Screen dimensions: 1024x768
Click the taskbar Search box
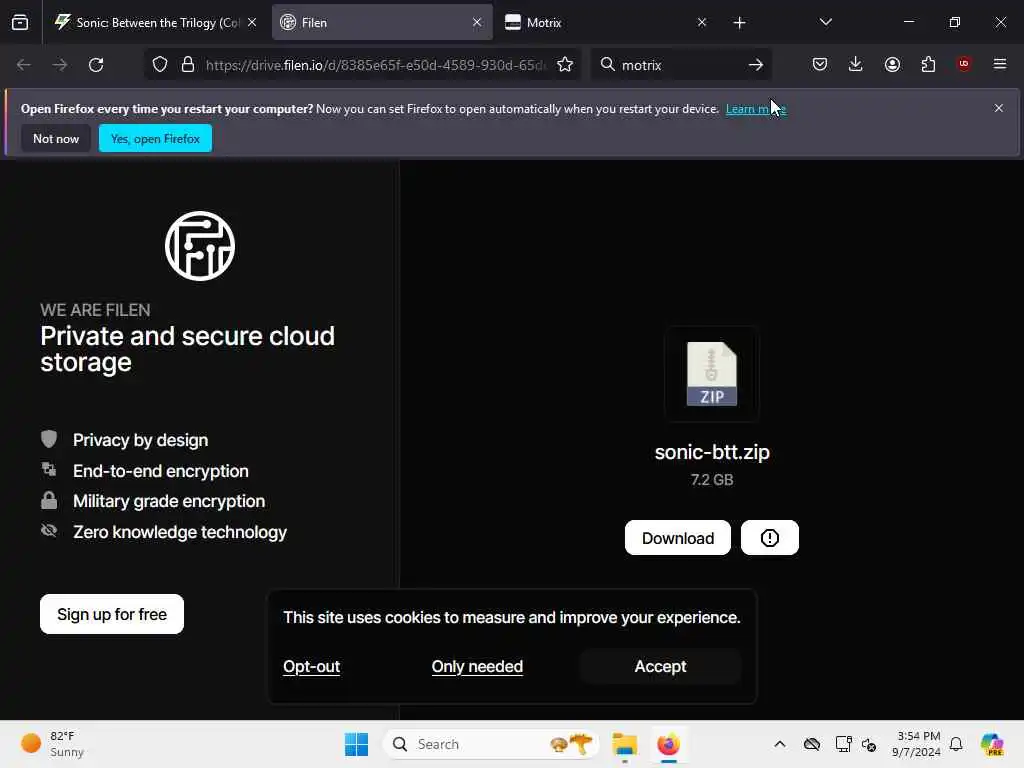click(491, 744)
